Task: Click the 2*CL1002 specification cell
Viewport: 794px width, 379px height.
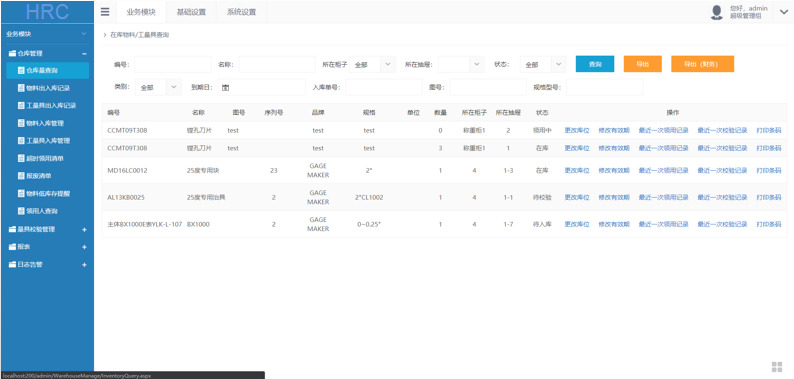Action: point(369,198)
